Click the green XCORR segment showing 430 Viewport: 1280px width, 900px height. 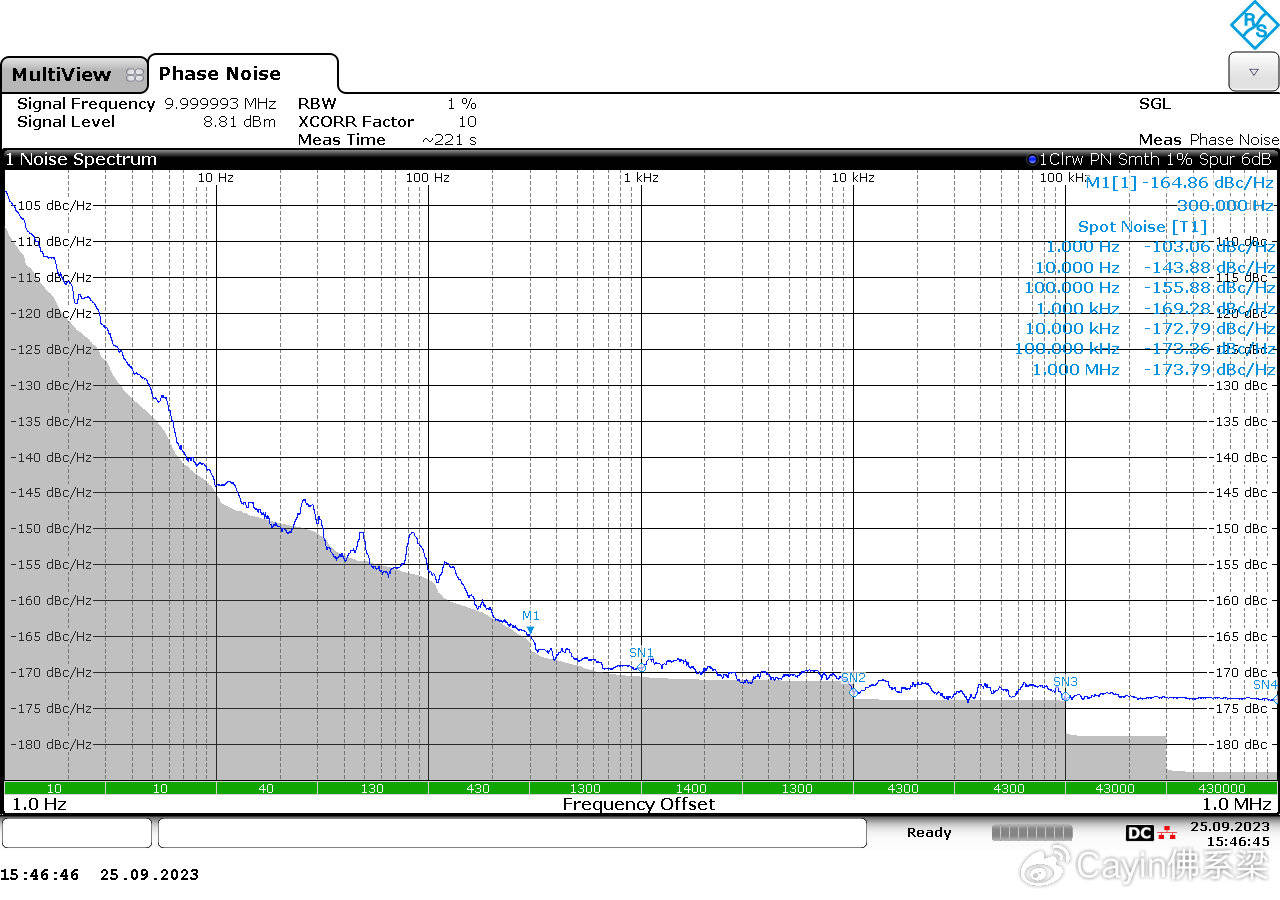(478, 788)
